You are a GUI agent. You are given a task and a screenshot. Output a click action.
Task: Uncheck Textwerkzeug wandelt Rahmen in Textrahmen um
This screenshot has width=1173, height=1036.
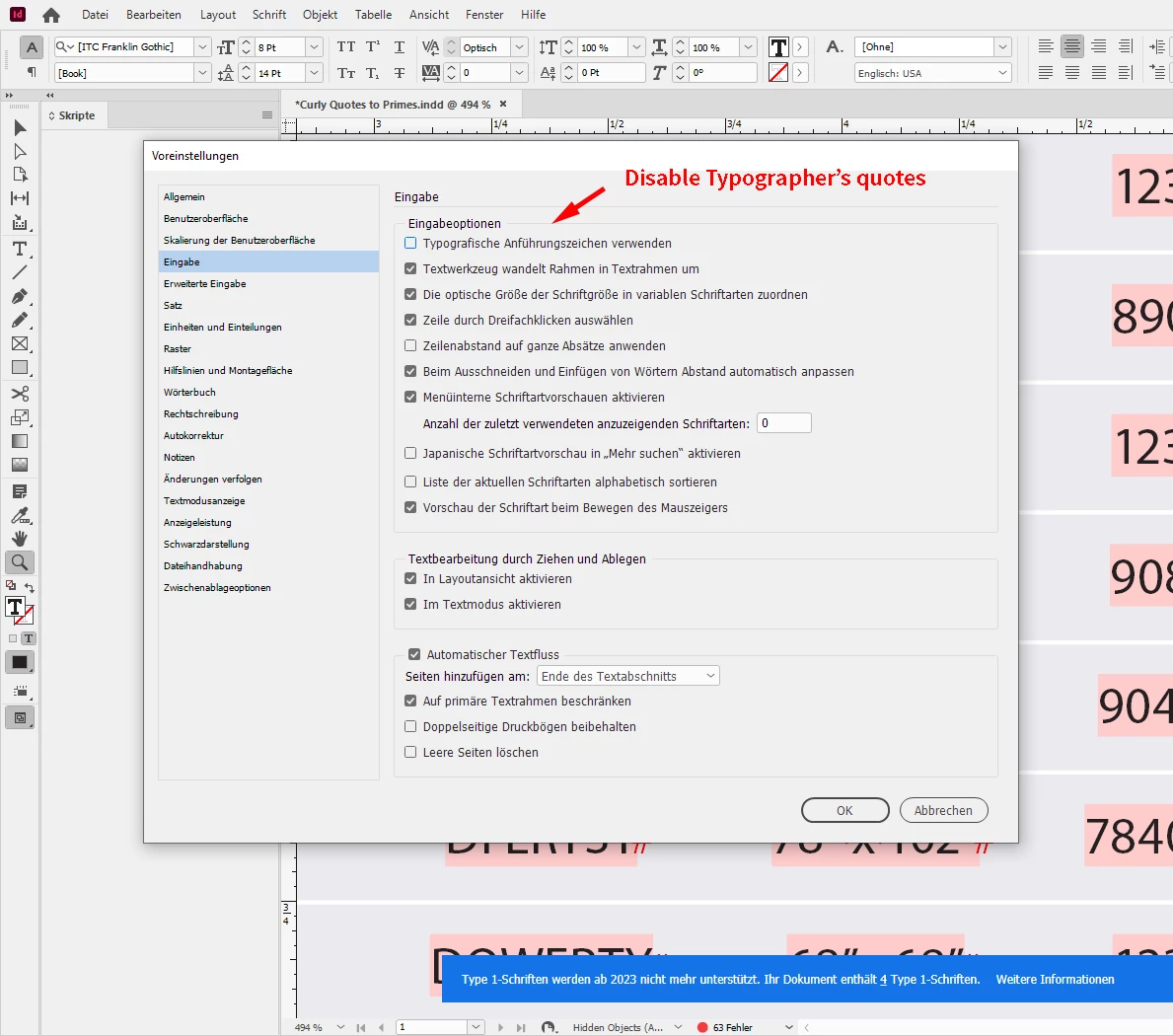coord(410,268)
